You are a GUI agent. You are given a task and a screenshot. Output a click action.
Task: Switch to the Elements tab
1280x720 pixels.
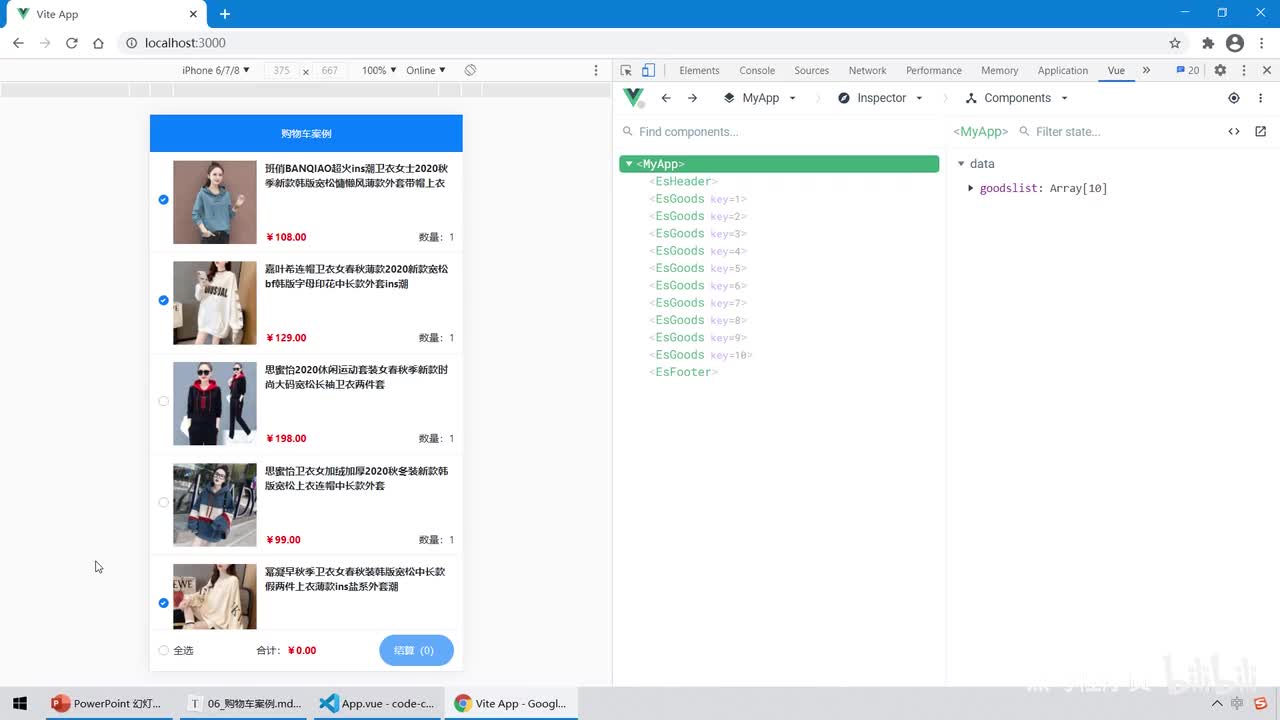tap(699, 71)
